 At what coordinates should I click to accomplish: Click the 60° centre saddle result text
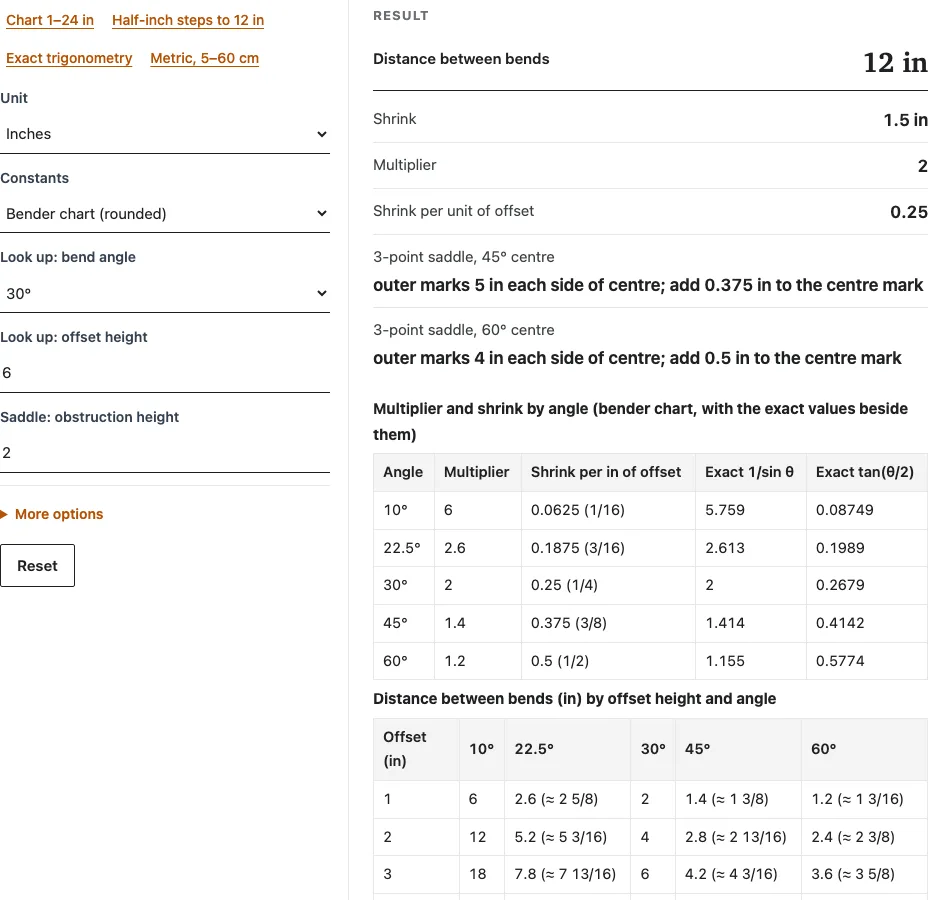(637, 358)
